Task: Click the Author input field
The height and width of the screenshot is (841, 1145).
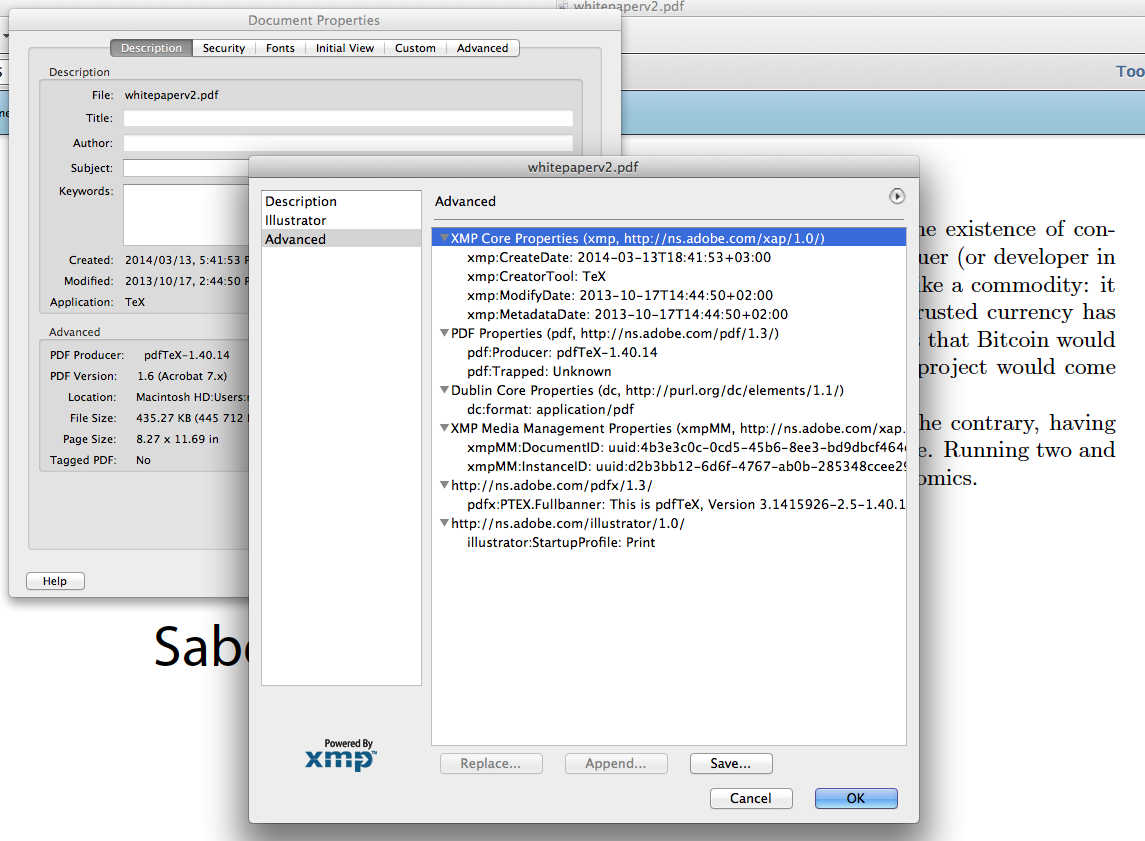Action: coord(348,143)
